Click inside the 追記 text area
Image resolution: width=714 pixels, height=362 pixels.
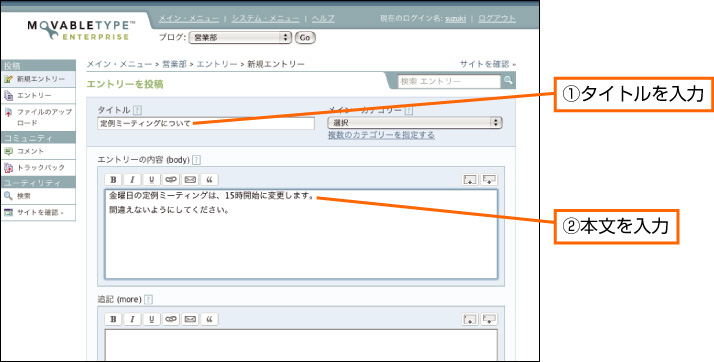(x=301, y=345)
